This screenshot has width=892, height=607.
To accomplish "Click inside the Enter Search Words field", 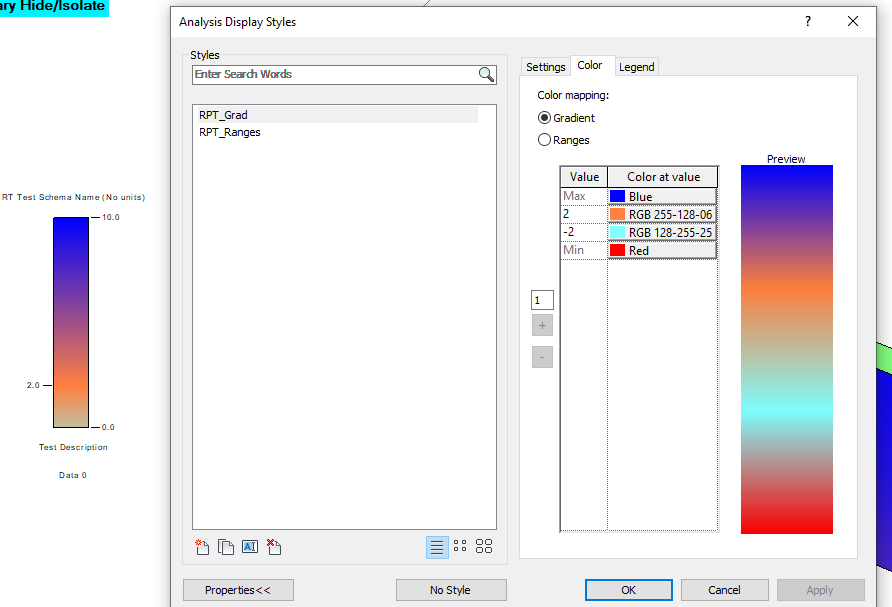I will click(330, 74).
